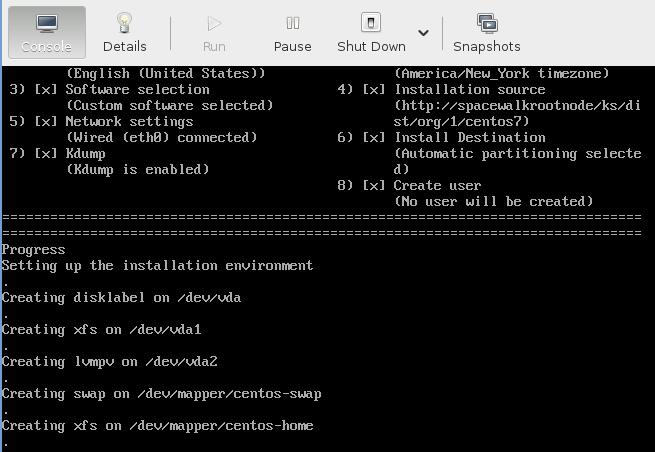655x452 pixels.
Task: Open the Snapshots manager icon
Action: coord(487,23)
